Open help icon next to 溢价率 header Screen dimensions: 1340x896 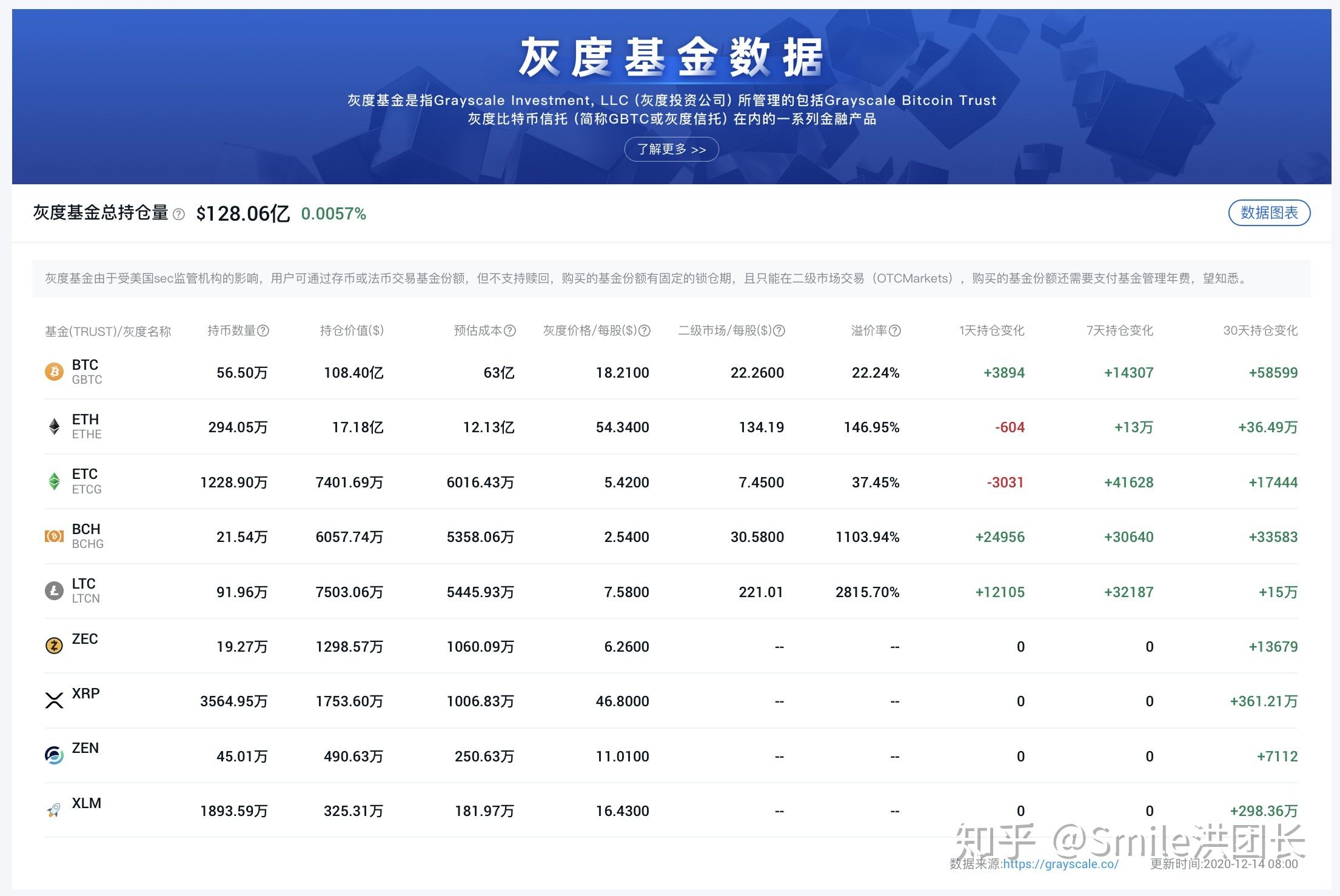coord(894,330)
